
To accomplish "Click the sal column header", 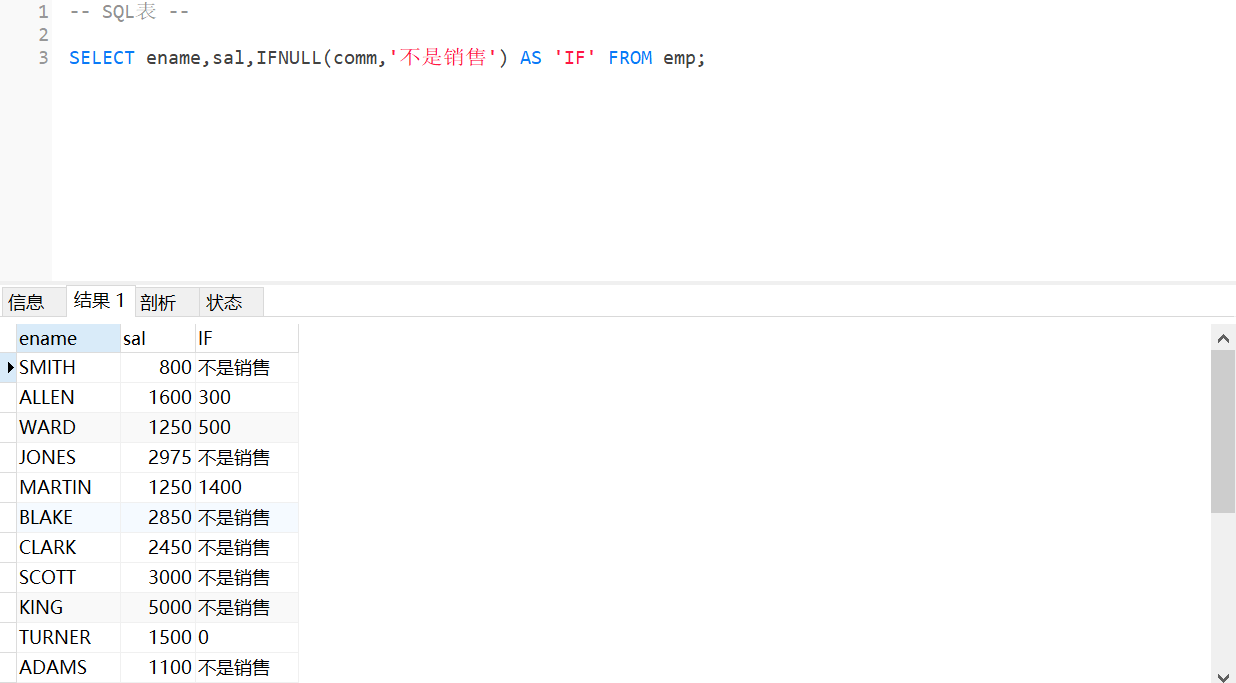I will point(157,338).
